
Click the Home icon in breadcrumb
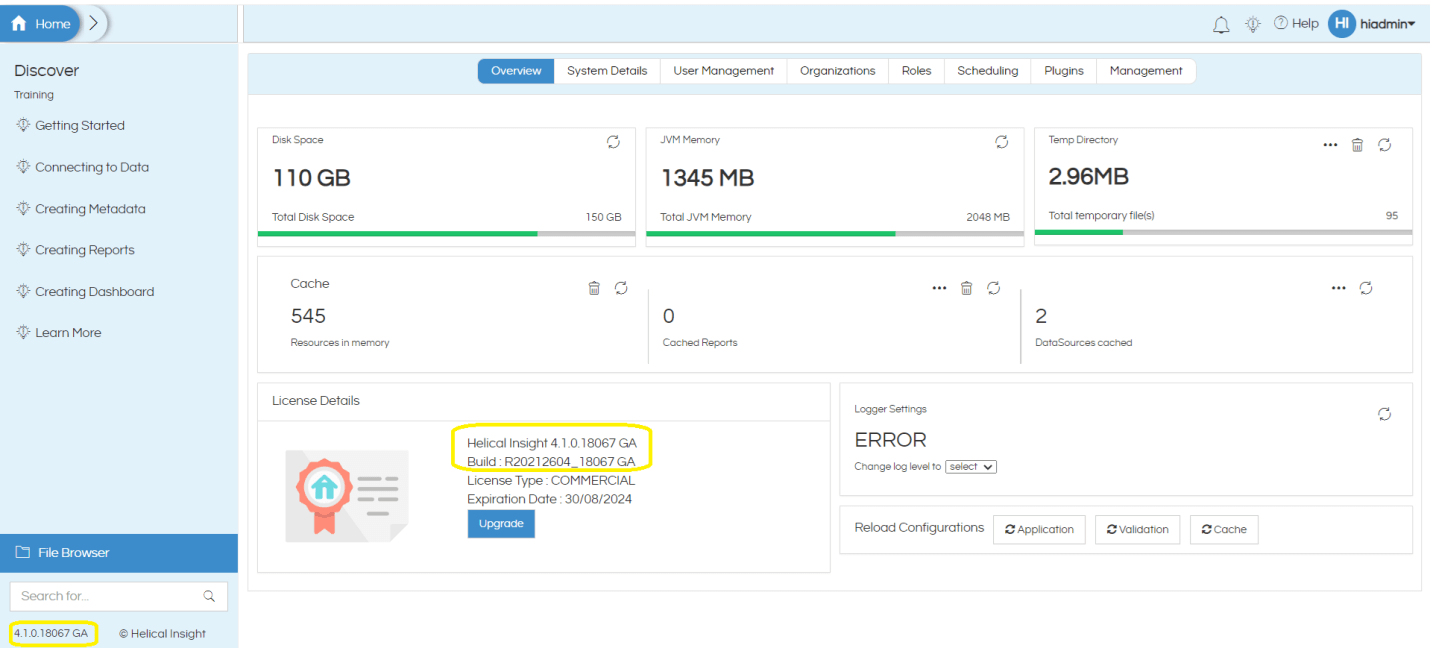19,24
